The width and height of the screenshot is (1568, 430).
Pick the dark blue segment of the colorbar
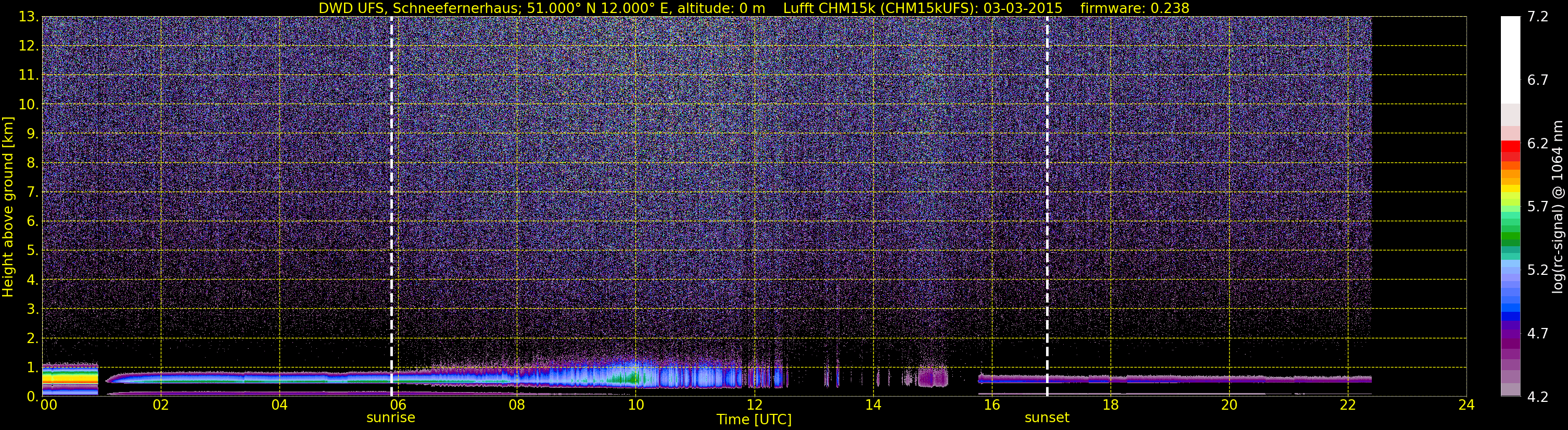[x=1510, y=316]
